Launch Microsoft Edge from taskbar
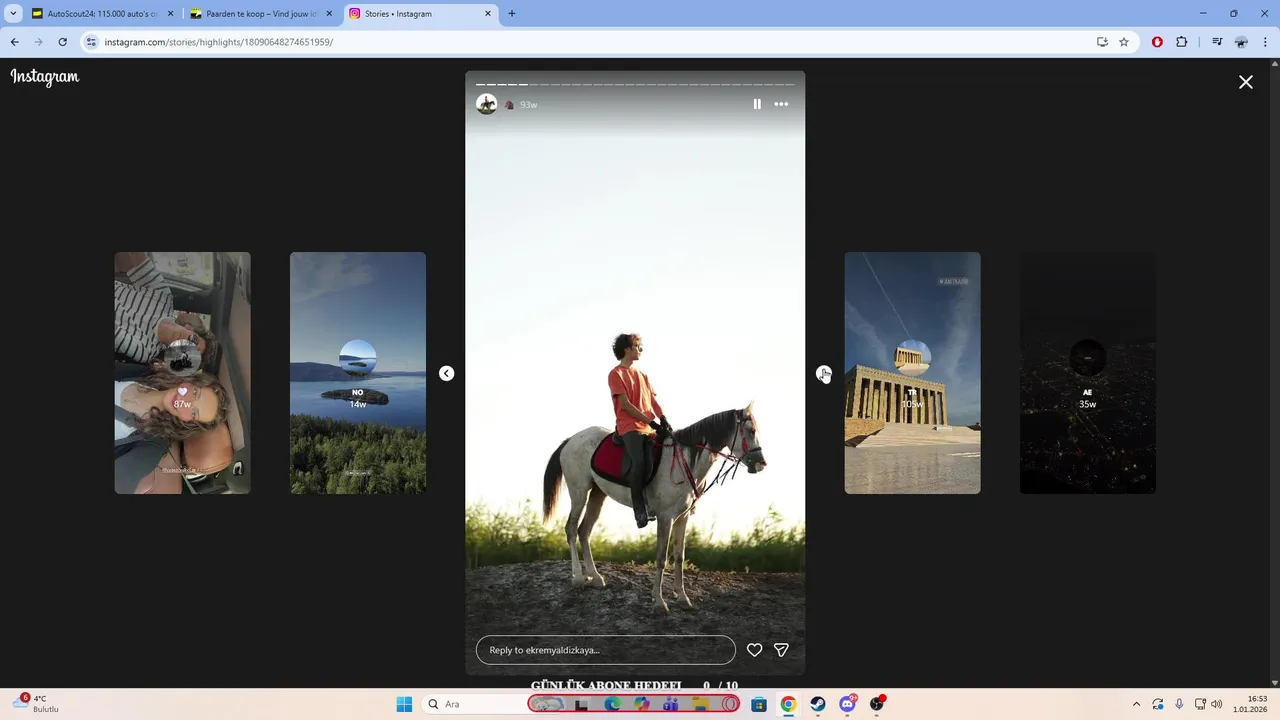Viewport: 1280px width, 720px height. pyautogui.click(x=612, y=704)
